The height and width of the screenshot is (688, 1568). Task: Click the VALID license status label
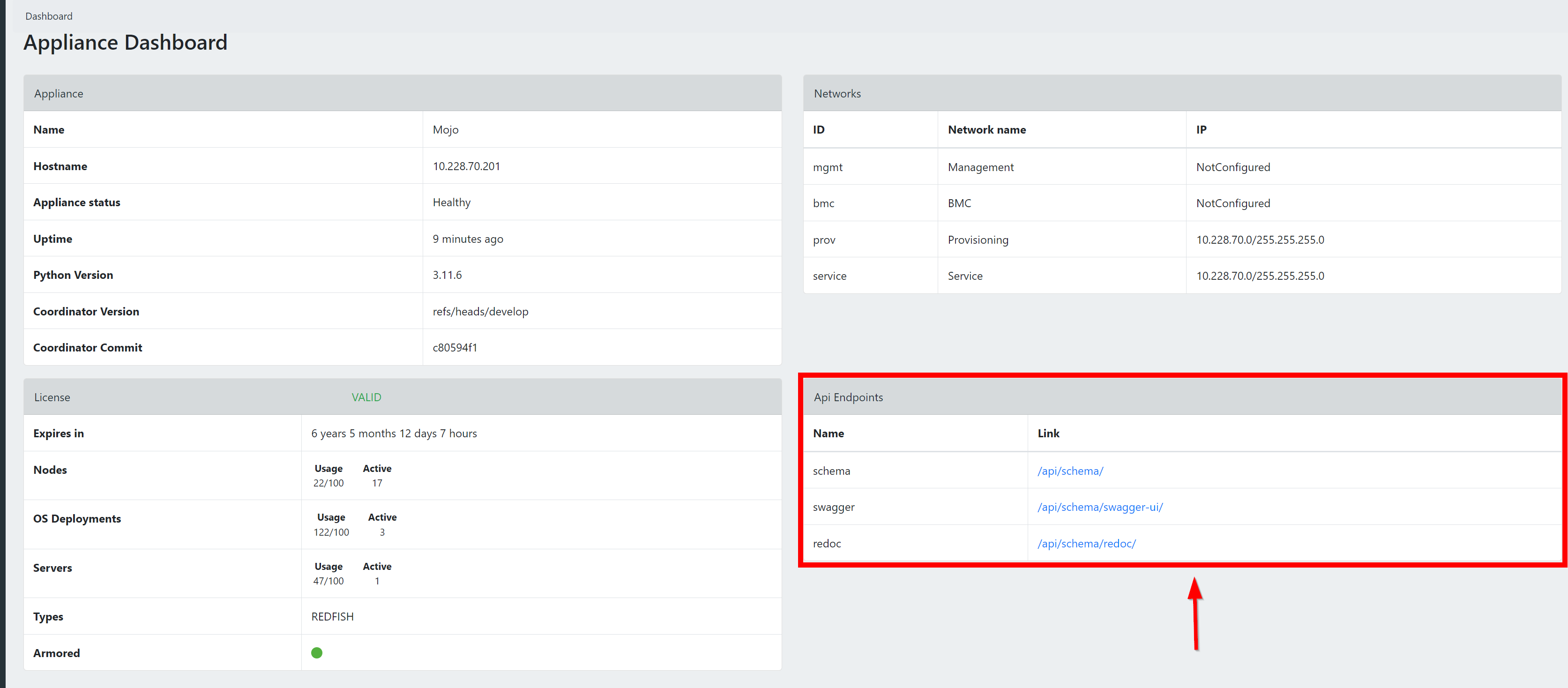pyautogui.click(x=366, y=397)
